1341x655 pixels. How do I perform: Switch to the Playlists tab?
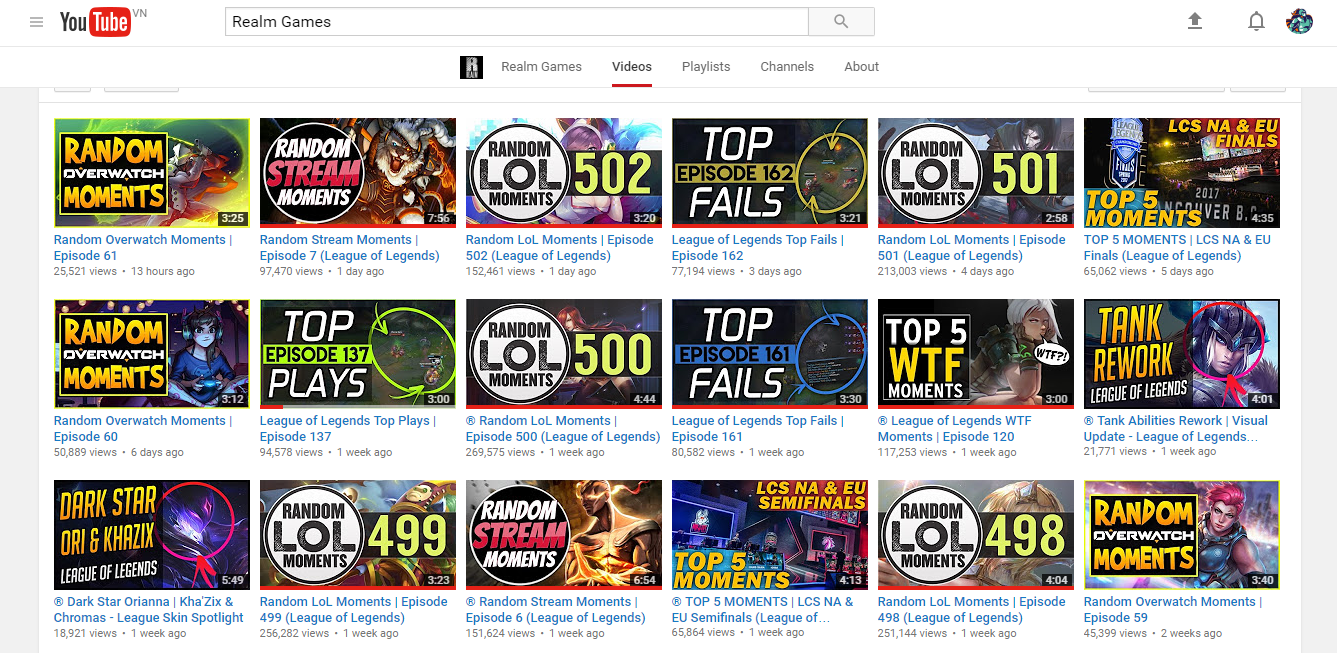pyautogui.click(x=706, y=67)
